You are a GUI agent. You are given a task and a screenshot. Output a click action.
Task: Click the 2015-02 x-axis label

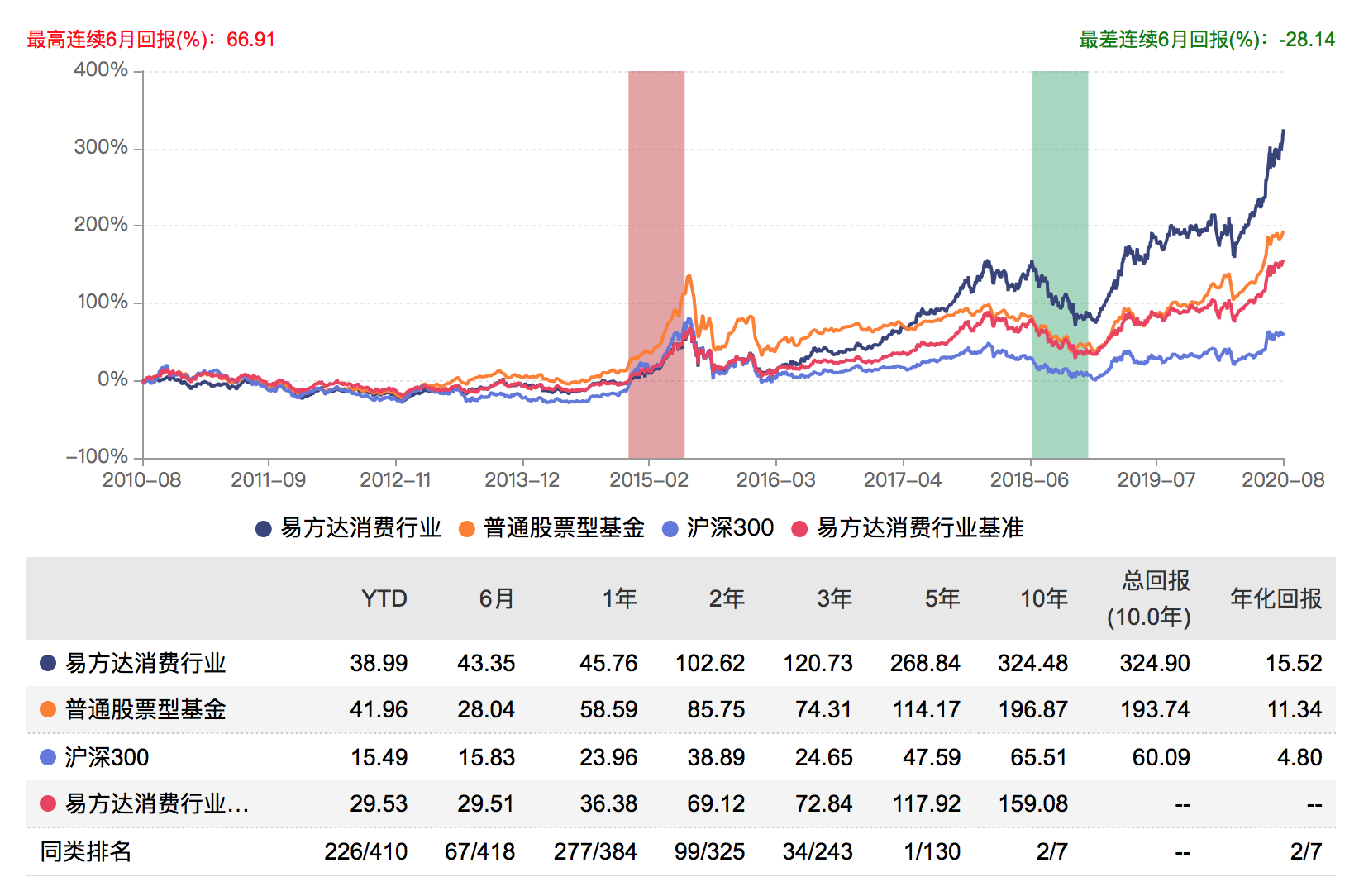tap(649, 480)
